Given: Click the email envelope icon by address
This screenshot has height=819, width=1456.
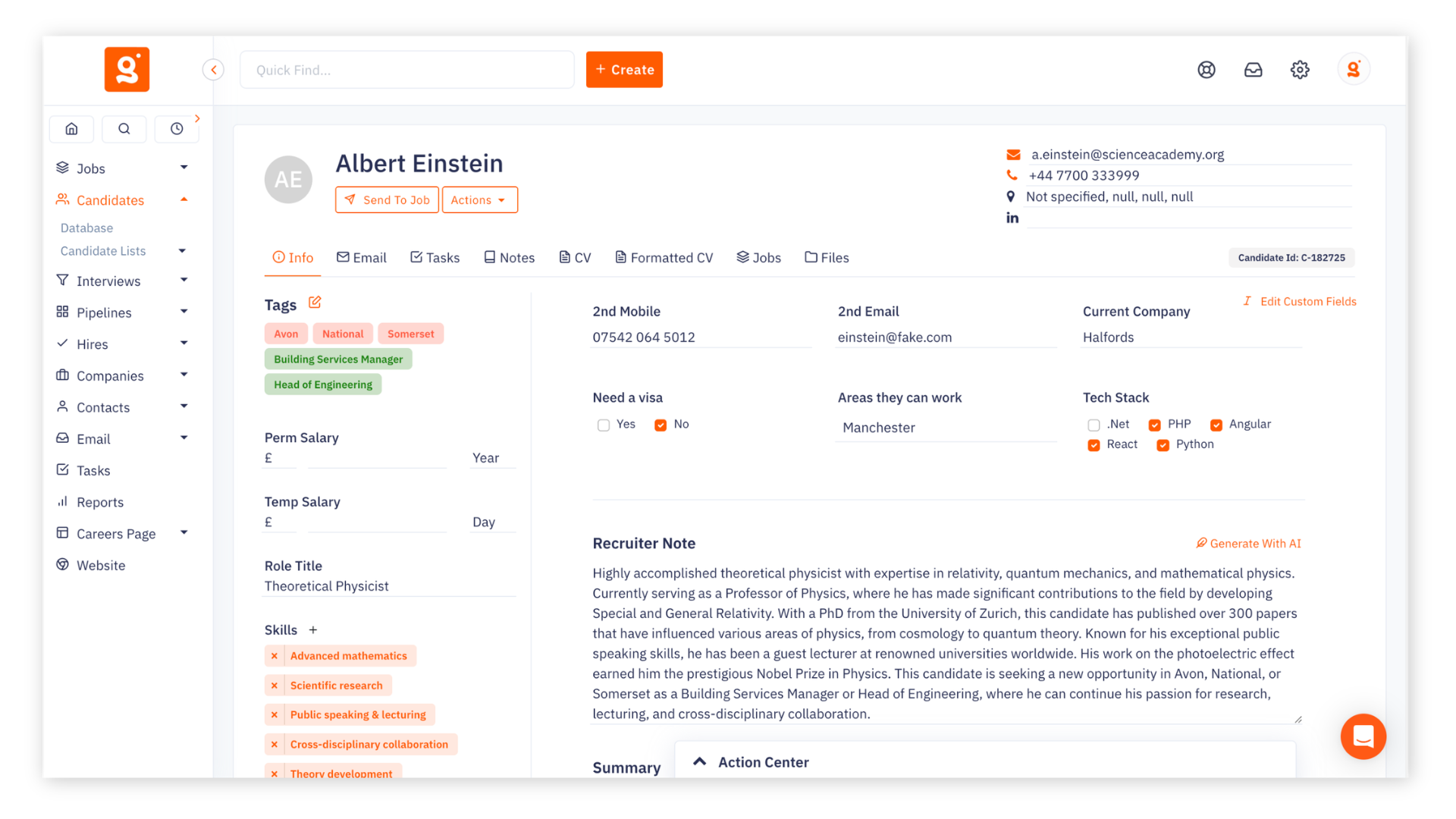Looking at the screenshot, I should pos(1013,155).
